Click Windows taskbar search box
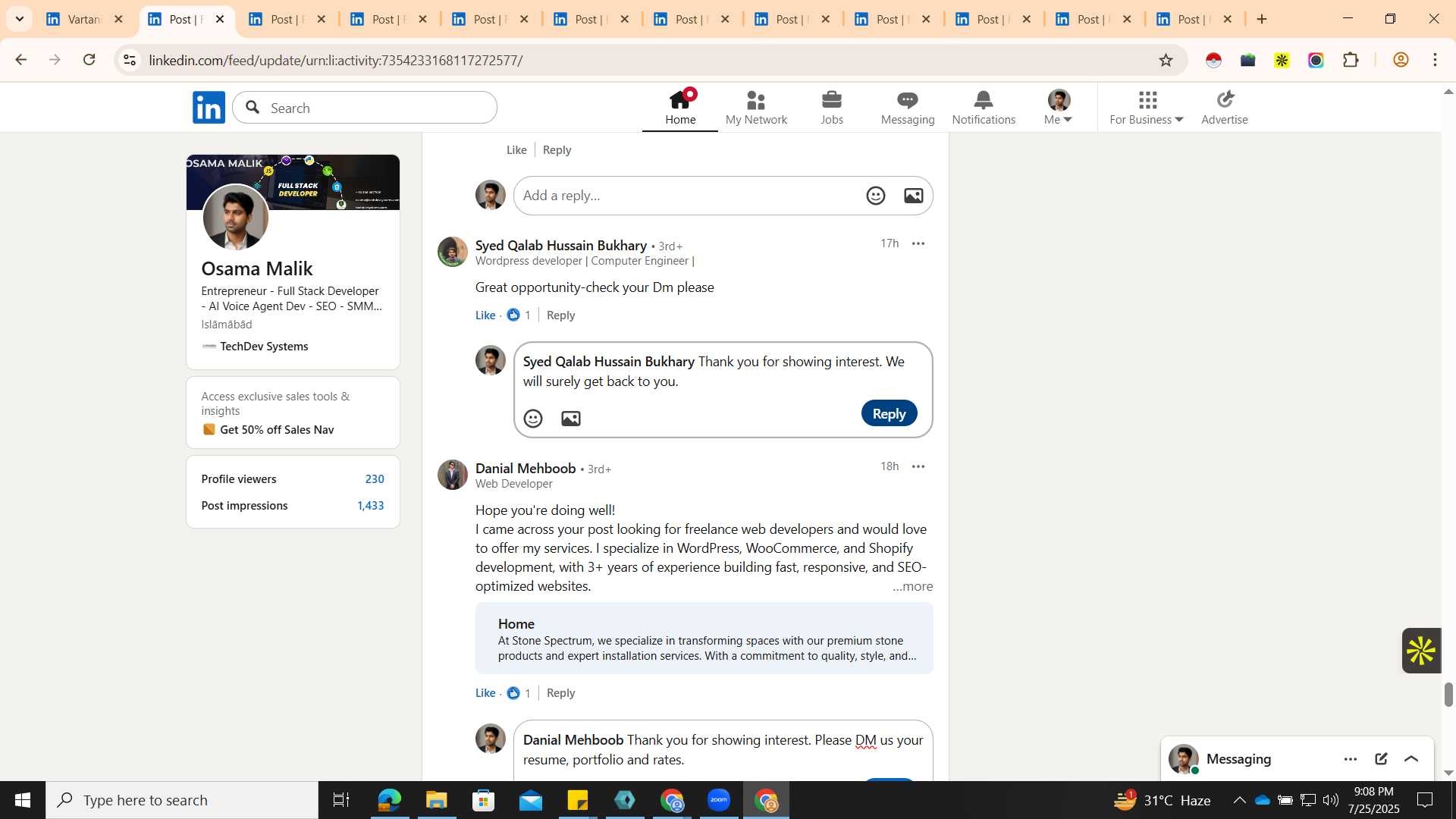Image resolution: width=1456 pixels, height=819 pixels. click(182, 800)
